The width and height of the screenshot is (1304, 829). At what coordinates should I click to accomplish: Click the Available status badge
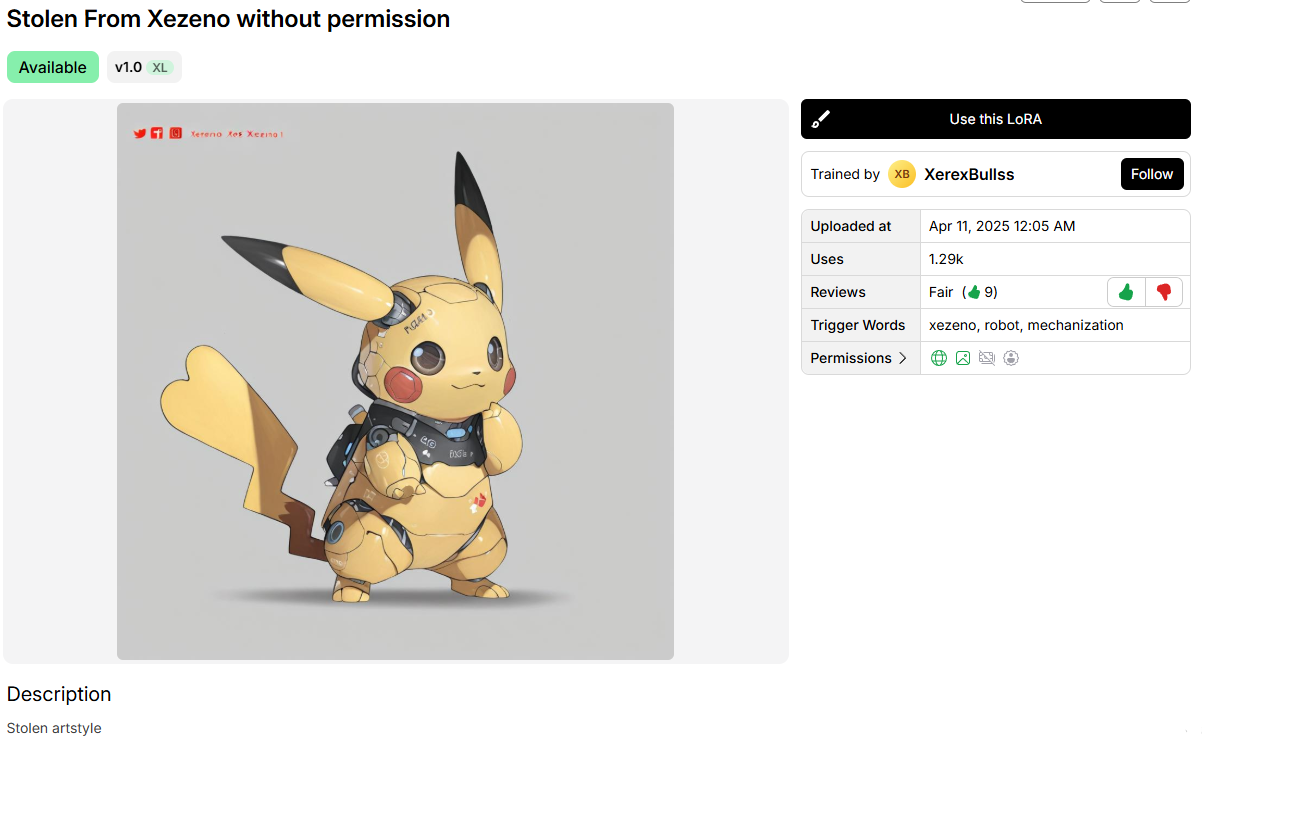pyautogui.click(x=53, y=67)
